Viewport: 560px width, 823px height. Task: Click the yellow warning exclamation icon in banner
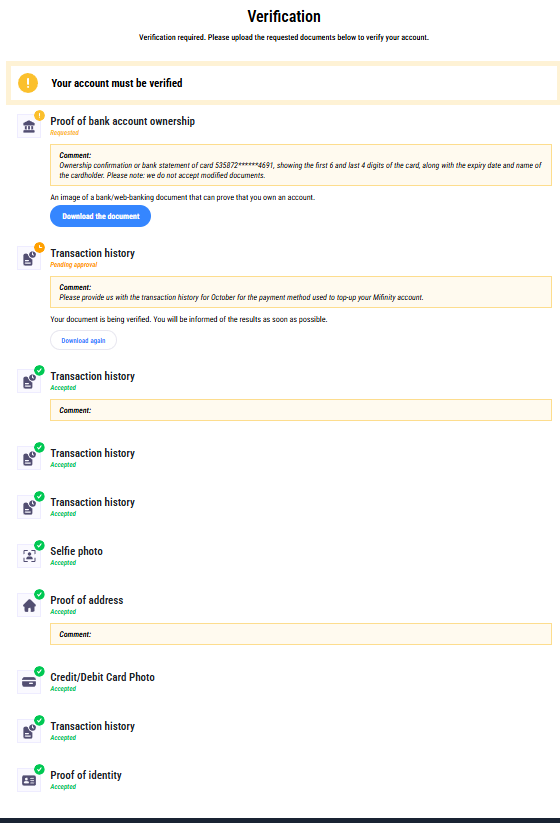(28, 83)
